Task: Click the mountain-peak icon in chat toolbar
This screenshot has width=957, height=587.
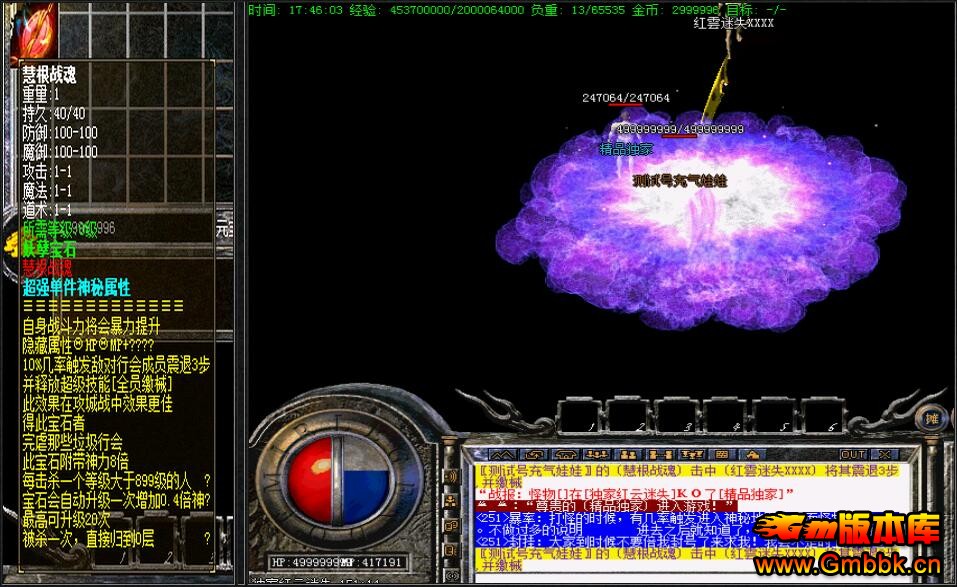Action: [503, 454]
